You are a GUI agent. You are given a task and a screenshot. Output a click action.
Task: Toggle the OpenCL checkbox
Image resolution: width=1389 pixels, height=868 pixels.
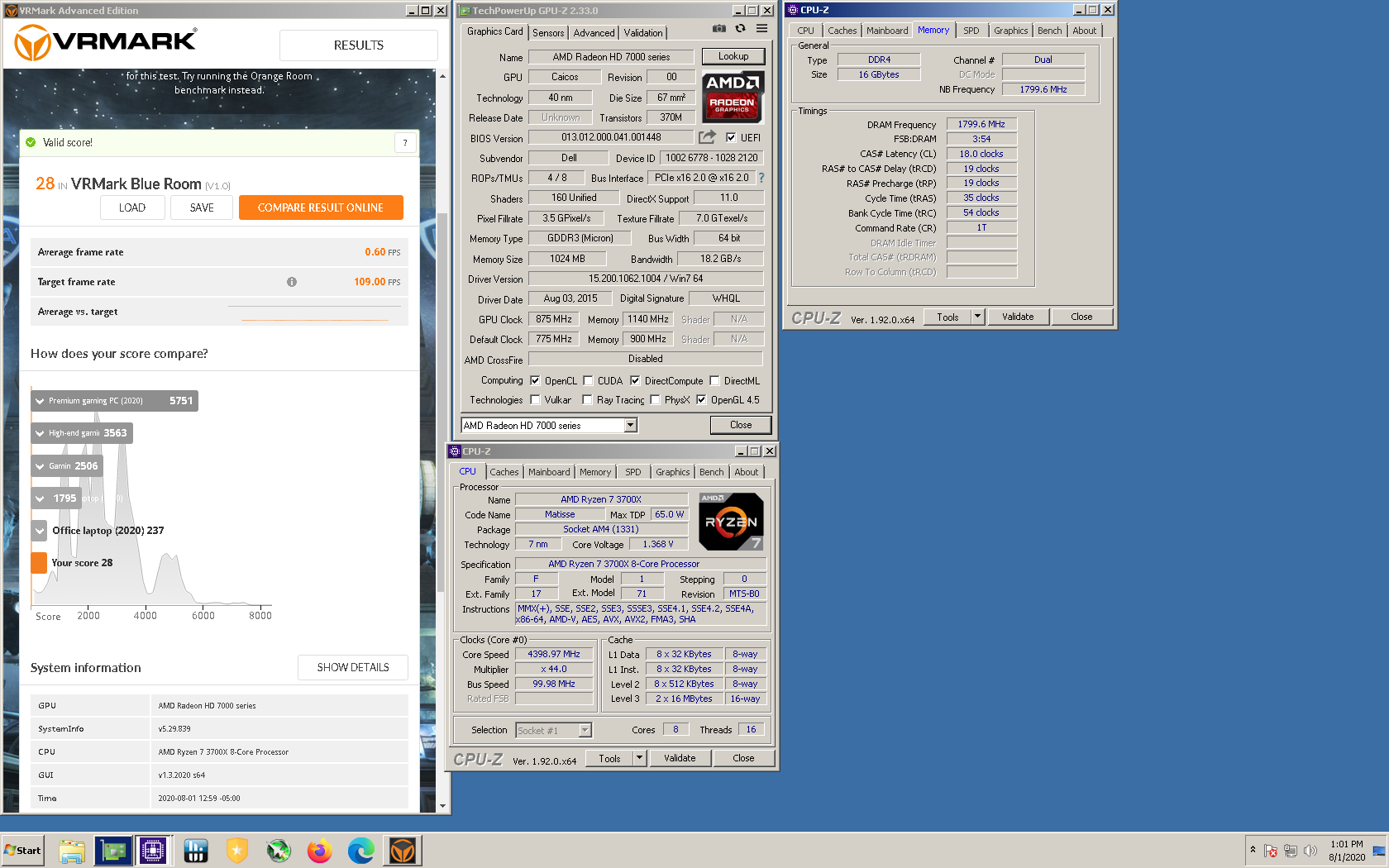(535, 381)
